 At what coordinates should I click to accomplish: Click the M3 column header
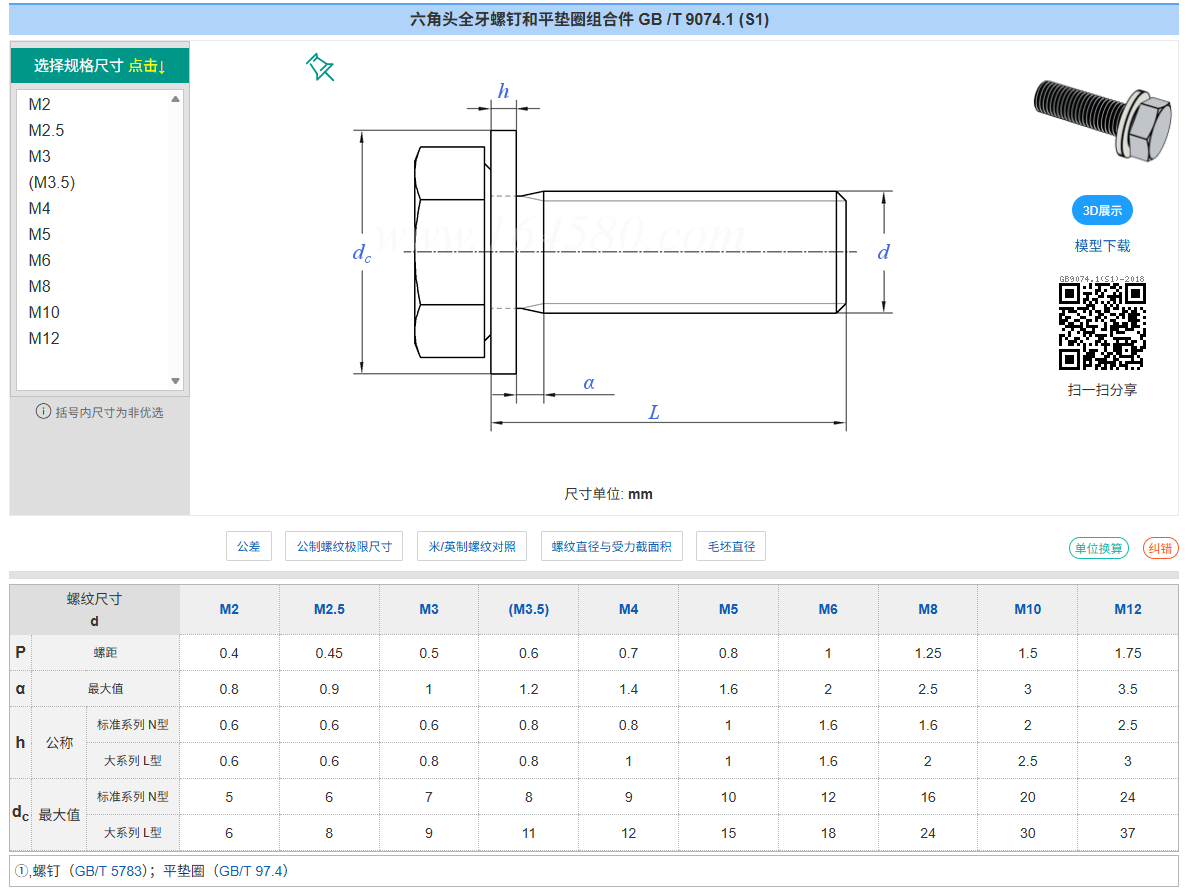429,609
